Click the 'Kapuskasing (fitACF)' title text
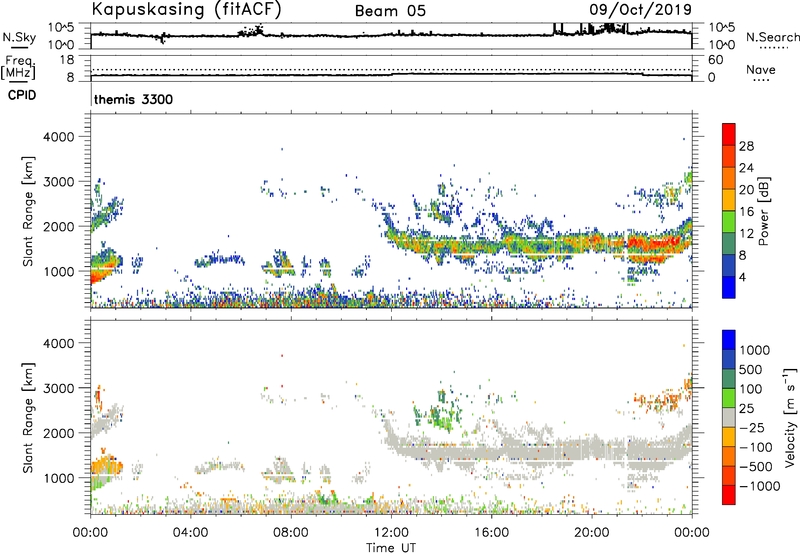Image resolution: width=800 pixels, height=554 pixels. tap(186, 9)
